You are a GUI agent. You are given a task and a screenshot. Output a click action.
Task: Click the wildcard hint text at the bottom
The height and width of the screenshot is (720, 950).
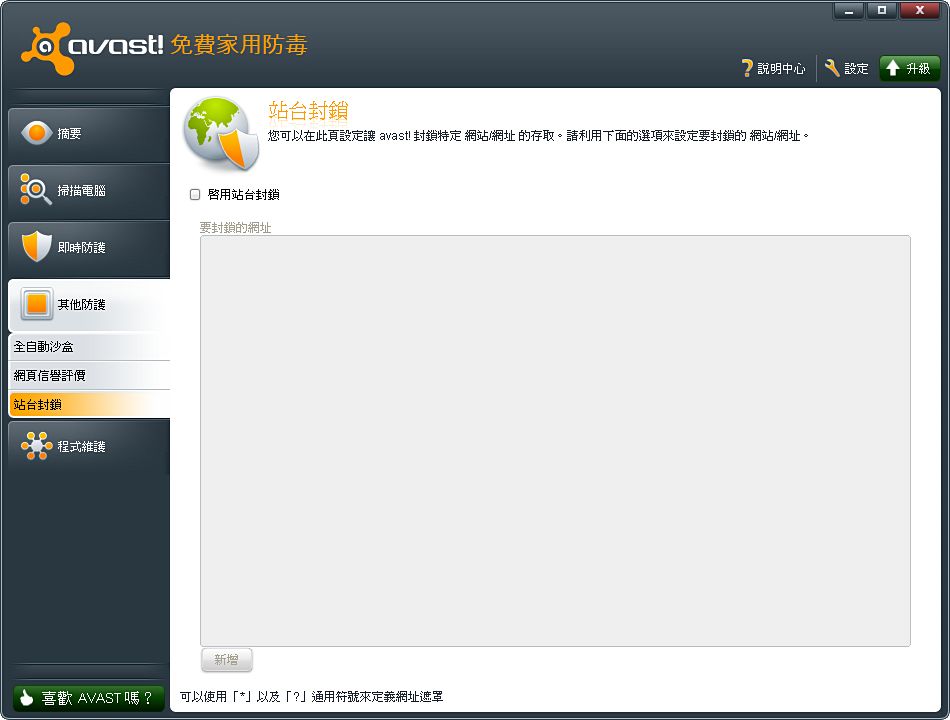click(x=311, y=697)
